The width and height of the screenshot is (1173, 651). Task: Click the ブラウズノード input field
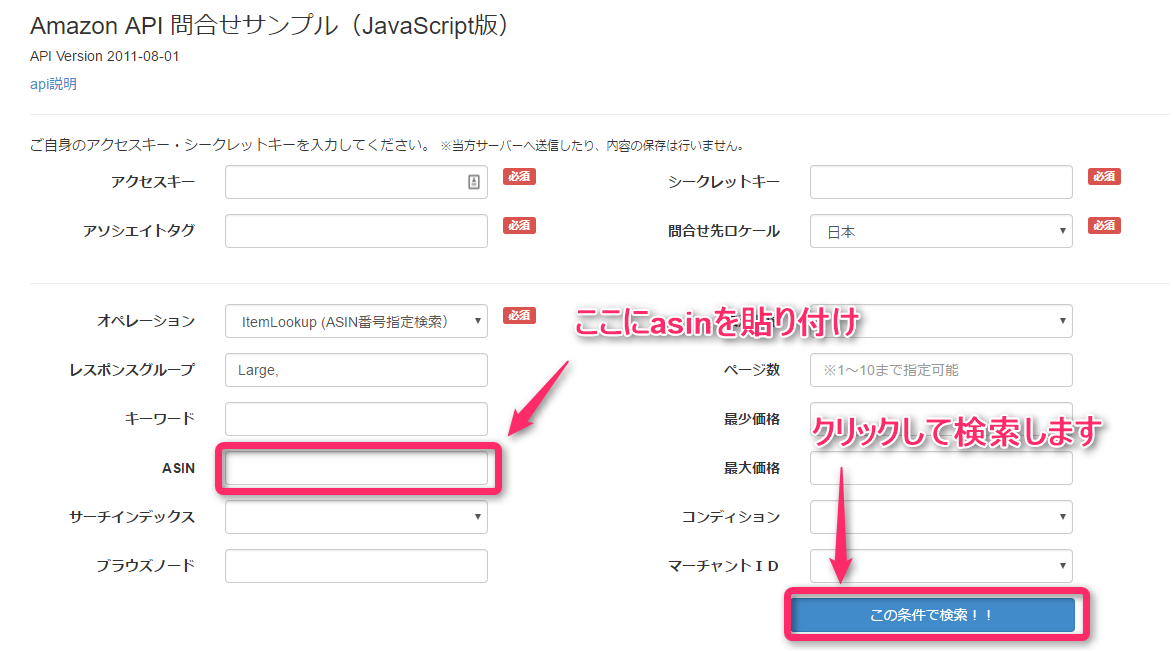click(356, 566)
